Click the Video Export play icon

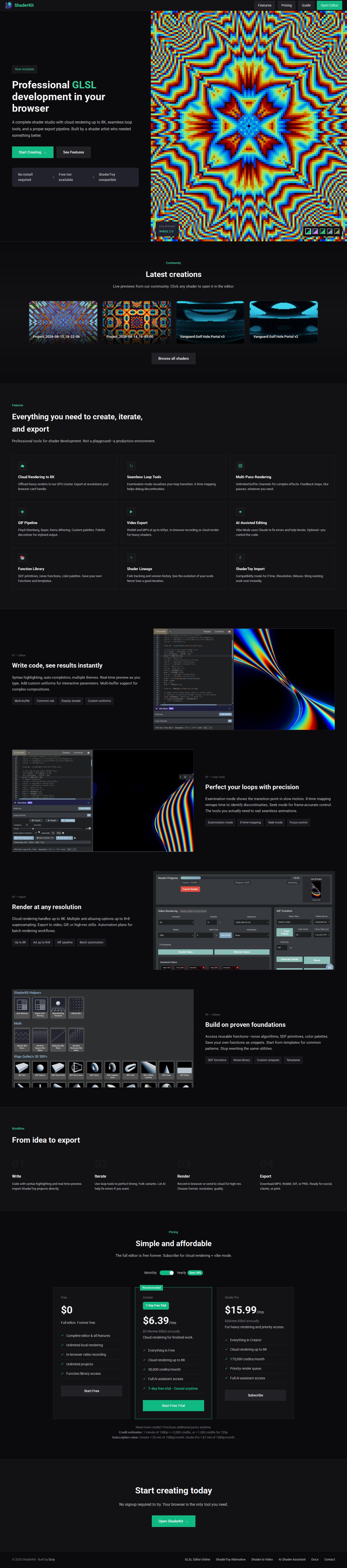pos(131,511)
